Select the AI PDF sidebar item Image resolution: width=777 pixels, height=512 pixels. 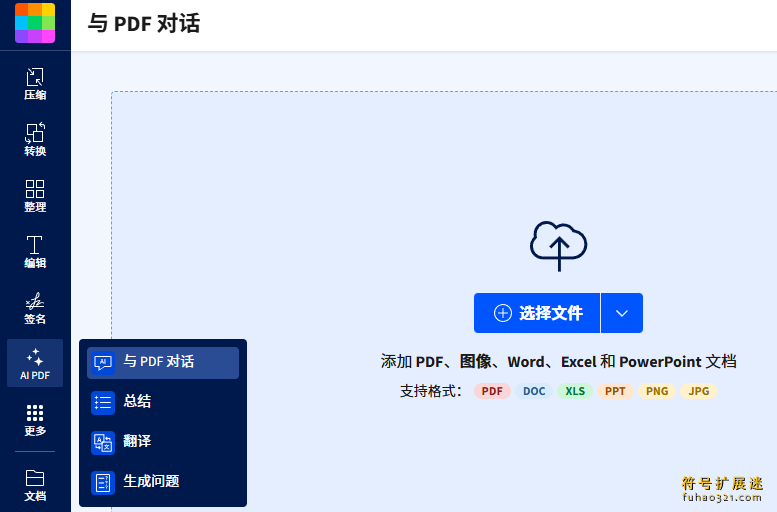(x=35, y=364)
